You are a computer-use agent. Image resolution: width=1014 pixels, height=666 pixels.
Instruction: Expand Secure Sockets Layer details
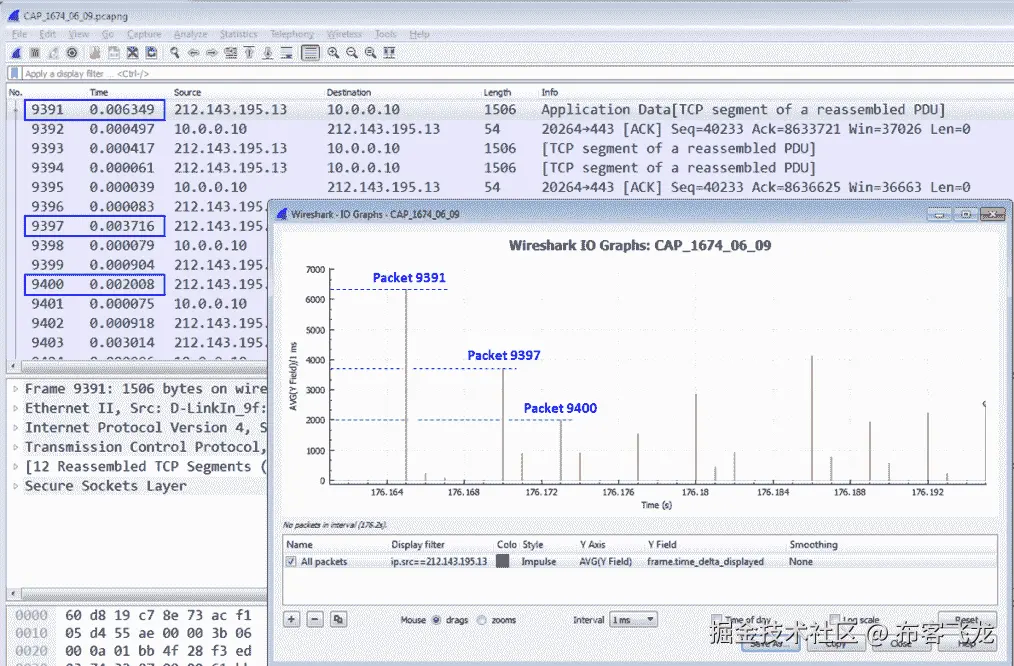pos(16,486)
